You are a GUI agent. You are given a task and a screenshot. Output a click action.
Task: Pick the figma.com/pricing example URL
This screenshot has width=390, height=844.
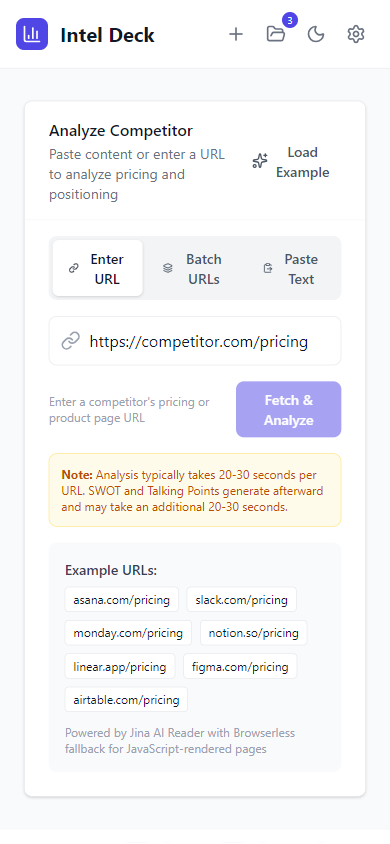[x=240, y=666]
